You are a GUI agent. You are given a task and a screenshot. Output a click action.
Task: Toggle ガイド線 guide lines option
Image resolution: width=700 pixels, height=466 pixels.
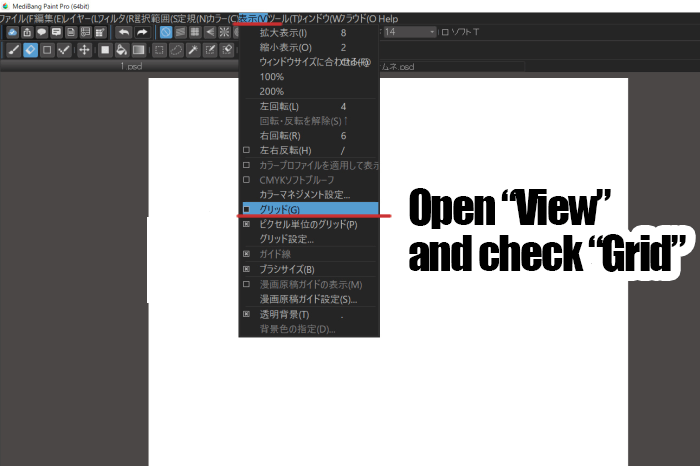309,254
